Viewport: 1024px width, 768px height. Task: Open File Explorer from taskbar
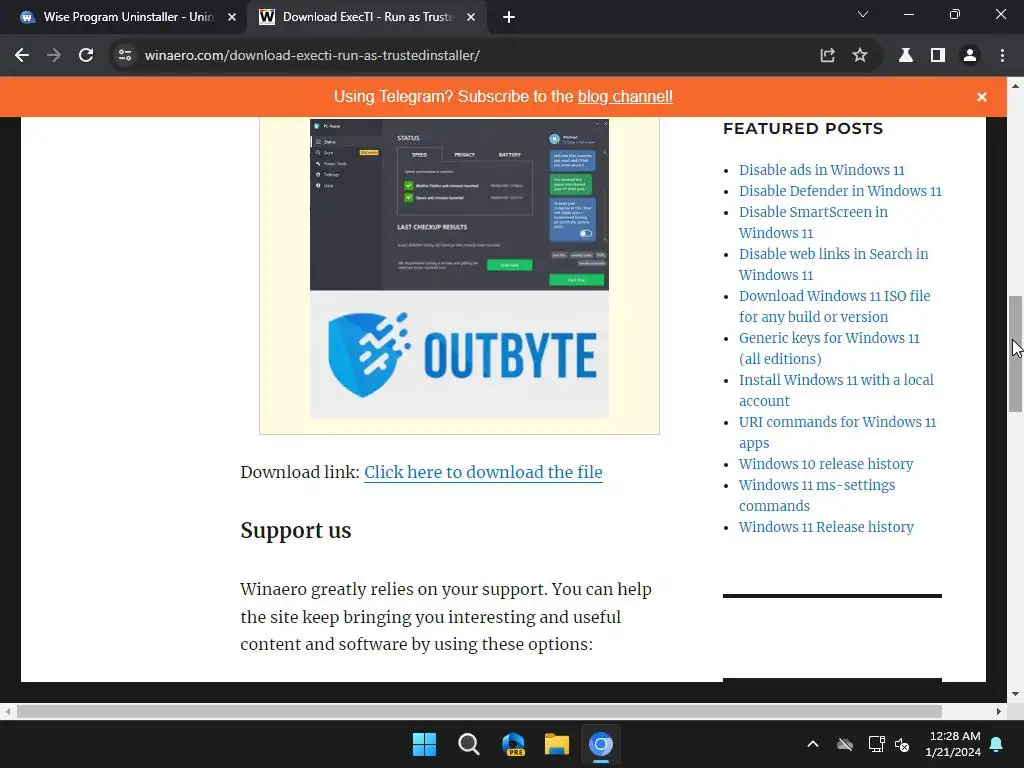556,744
